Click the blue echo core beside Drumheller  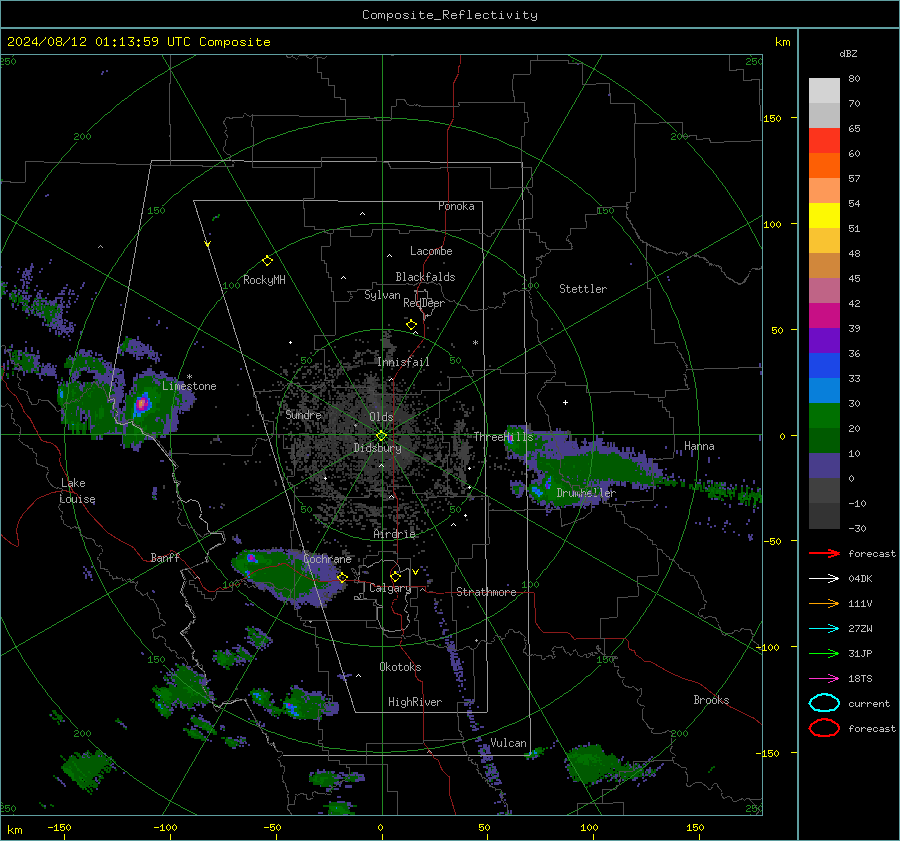coord(538,491)
